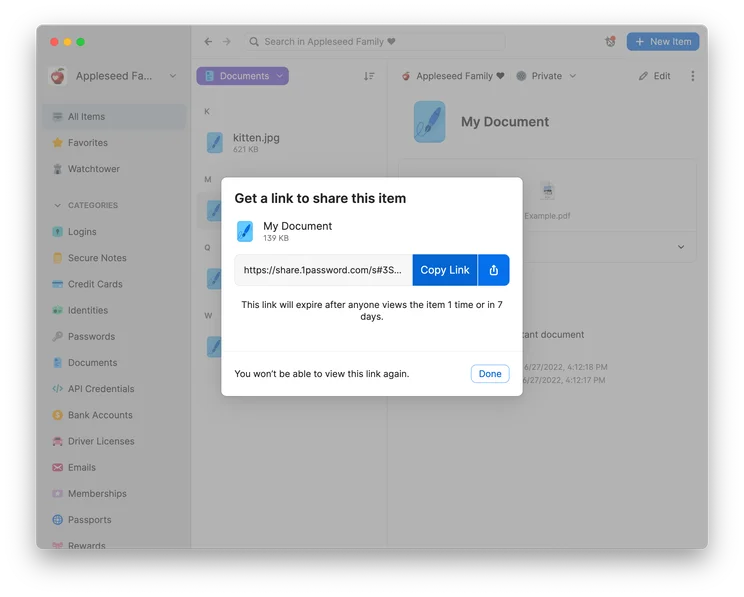The height and width of the screenshot is (597, 744).
Task: Select All Items in sidebar
Action: (114, 116)
